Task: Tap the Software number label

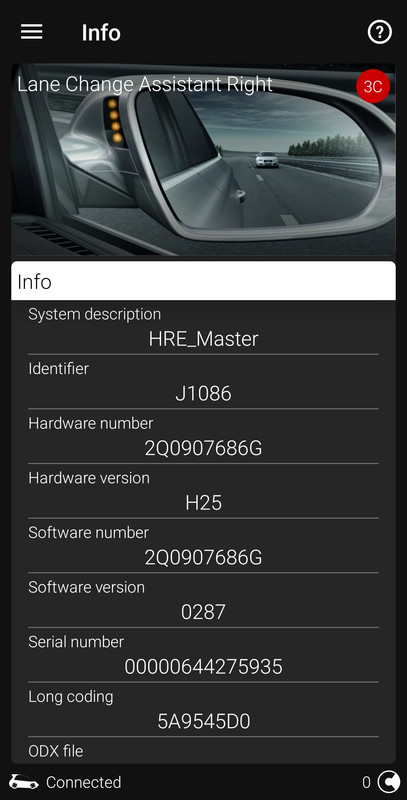Action: pyautogui.click(x=88, y=532)
